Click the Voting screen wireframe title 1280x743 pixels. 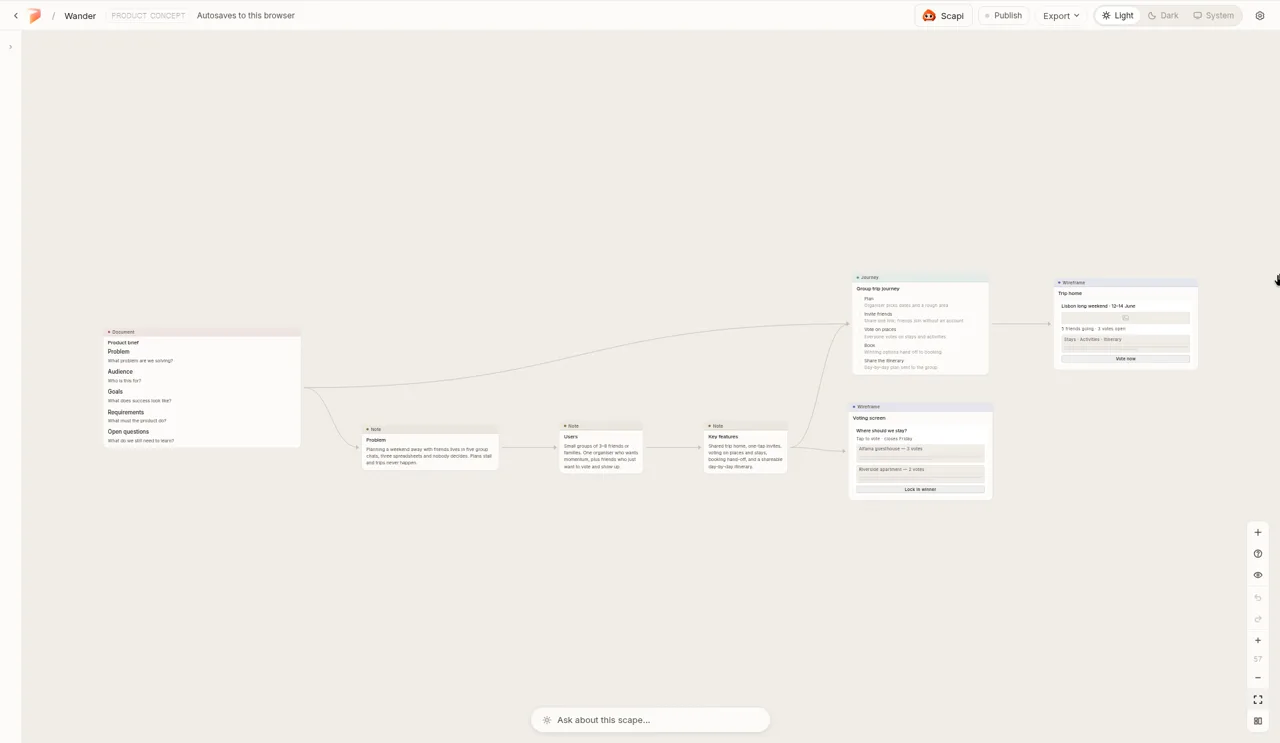tap(869, 418)
